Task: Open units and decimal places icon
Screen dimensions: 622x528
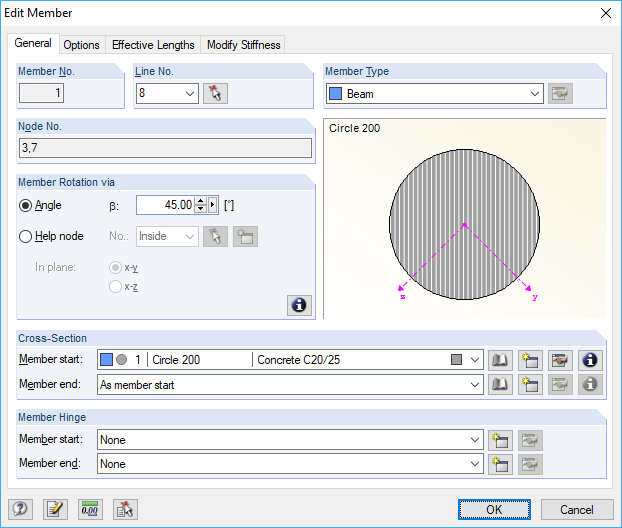Action: click(90, 509)
